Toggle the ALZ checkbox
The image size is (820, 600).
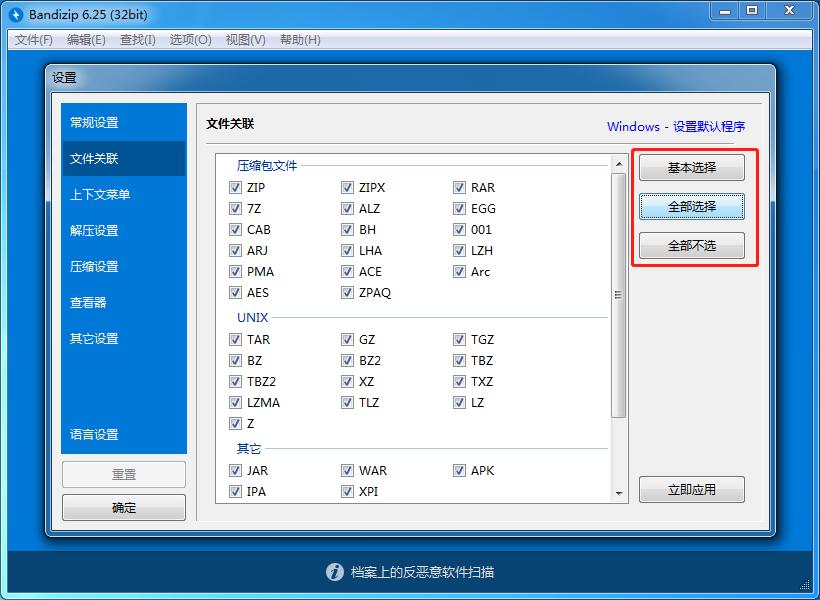[x=347, y=208]
